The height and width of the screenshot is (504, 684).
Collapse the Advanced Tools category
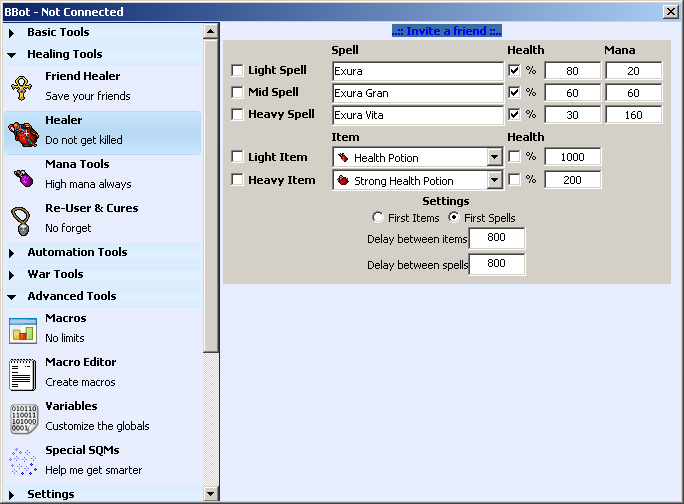point(11,297)
